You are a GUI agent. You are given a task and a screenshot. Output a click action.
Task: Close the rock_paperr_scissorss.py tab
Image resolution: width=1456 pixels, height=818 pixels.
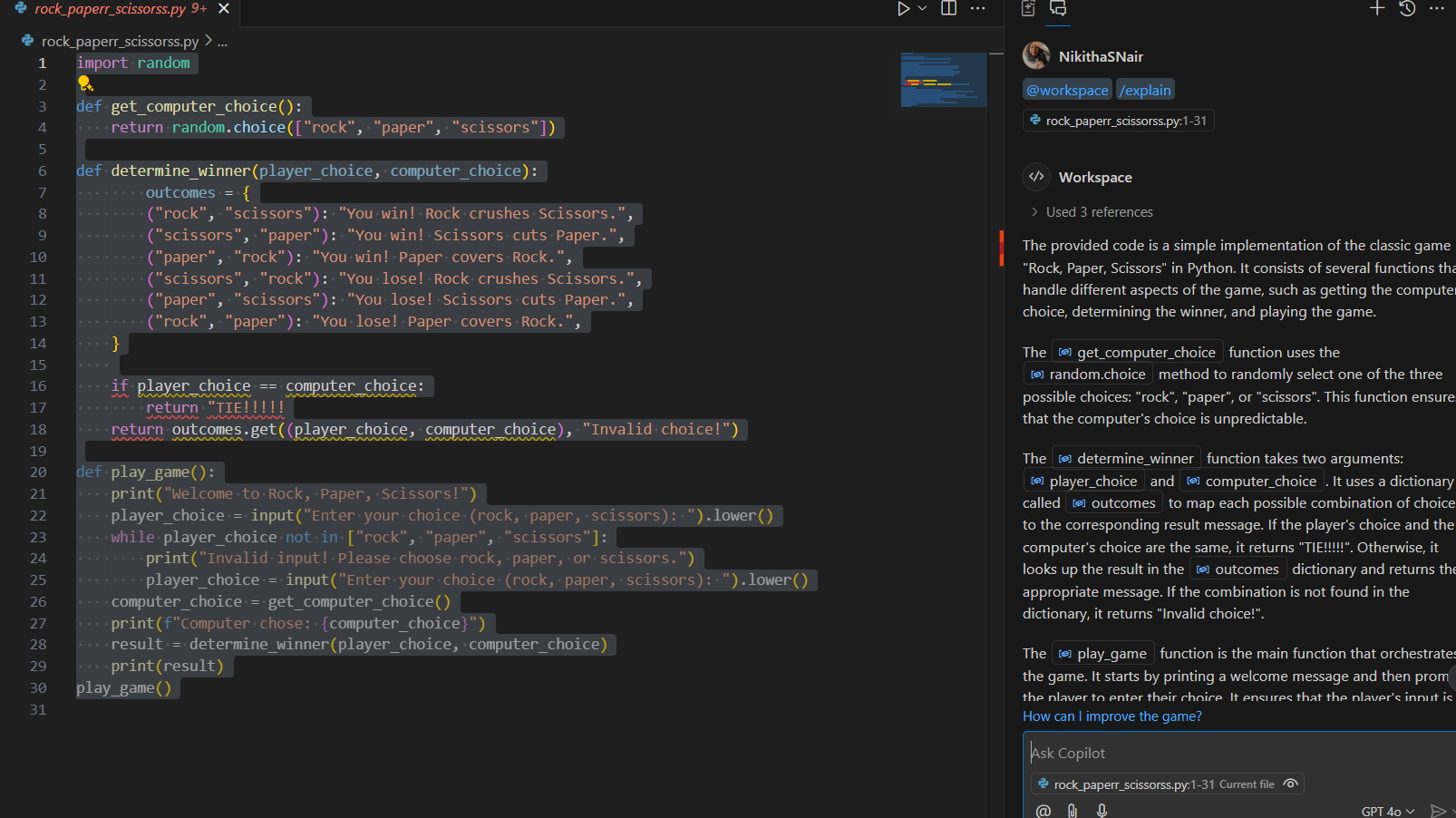click(224, 8)
